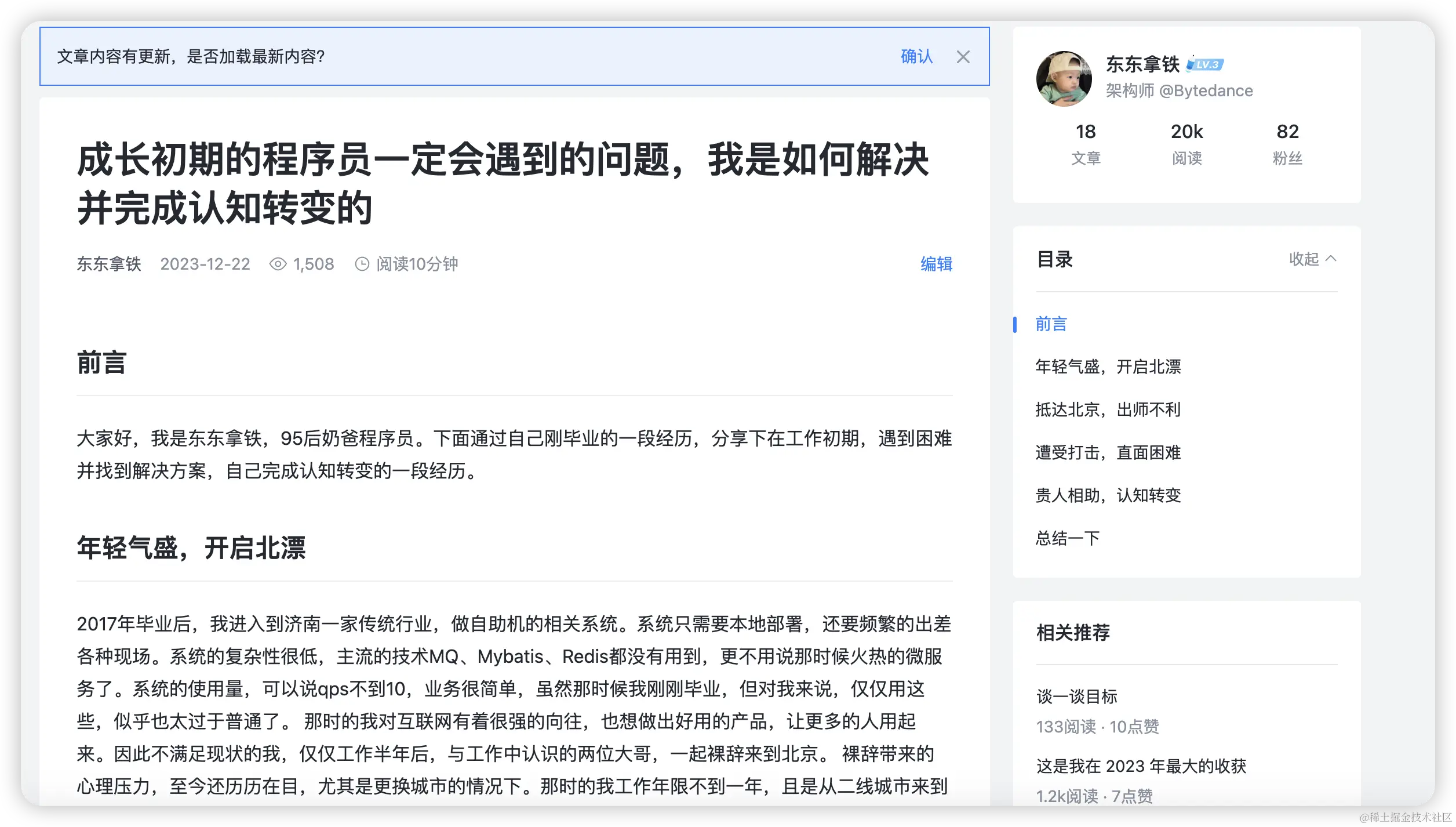This screenshot has width=1456, height=827.
Task: Click author name 东东拿铁 in sidebar
Action: [x=1142, y=64]
